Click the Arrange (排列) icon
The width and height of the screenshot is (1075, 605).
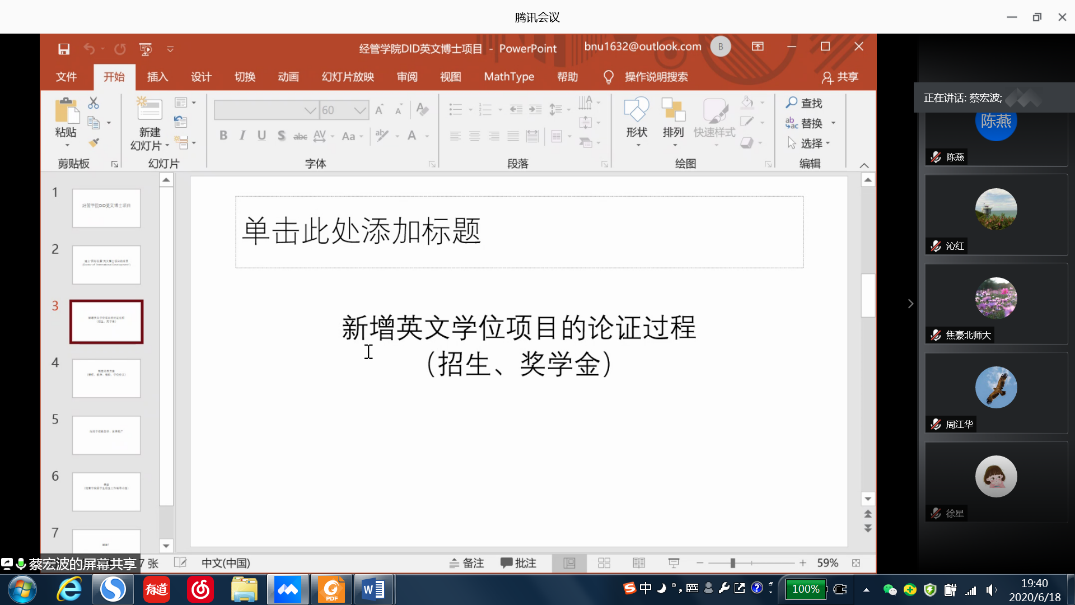673,112
